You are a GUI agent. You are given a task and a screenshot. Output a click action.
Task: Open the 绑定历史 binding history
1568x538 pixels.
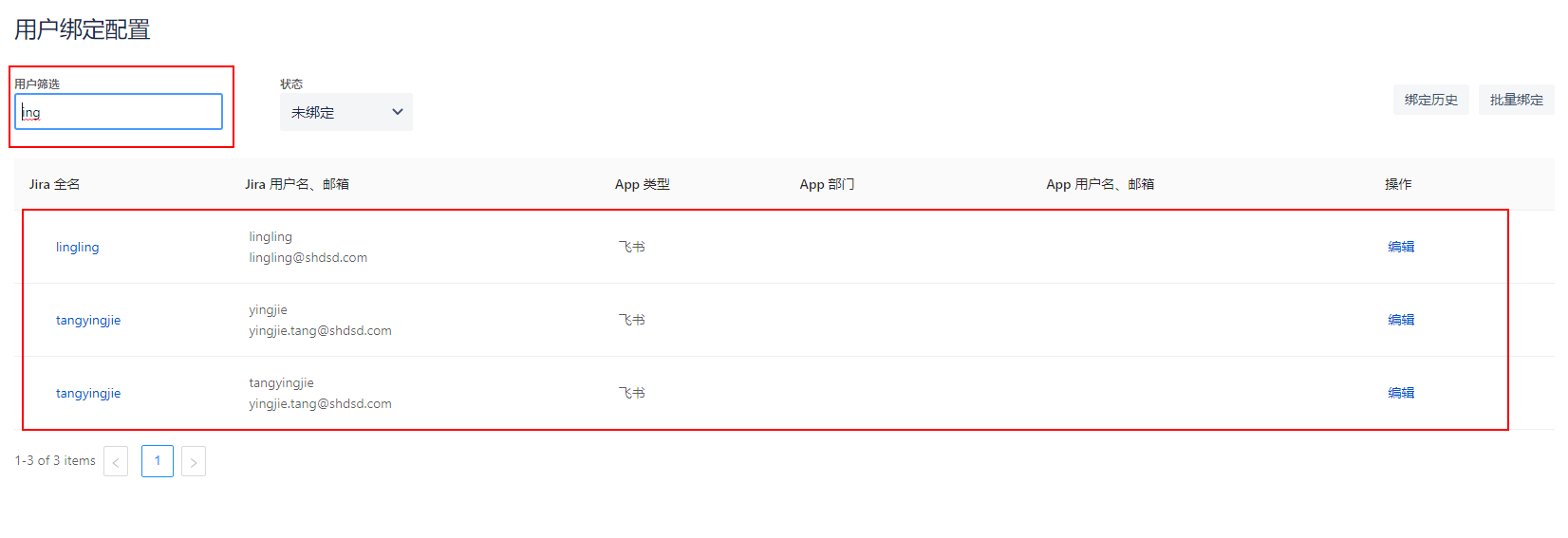coord(1430,100)
